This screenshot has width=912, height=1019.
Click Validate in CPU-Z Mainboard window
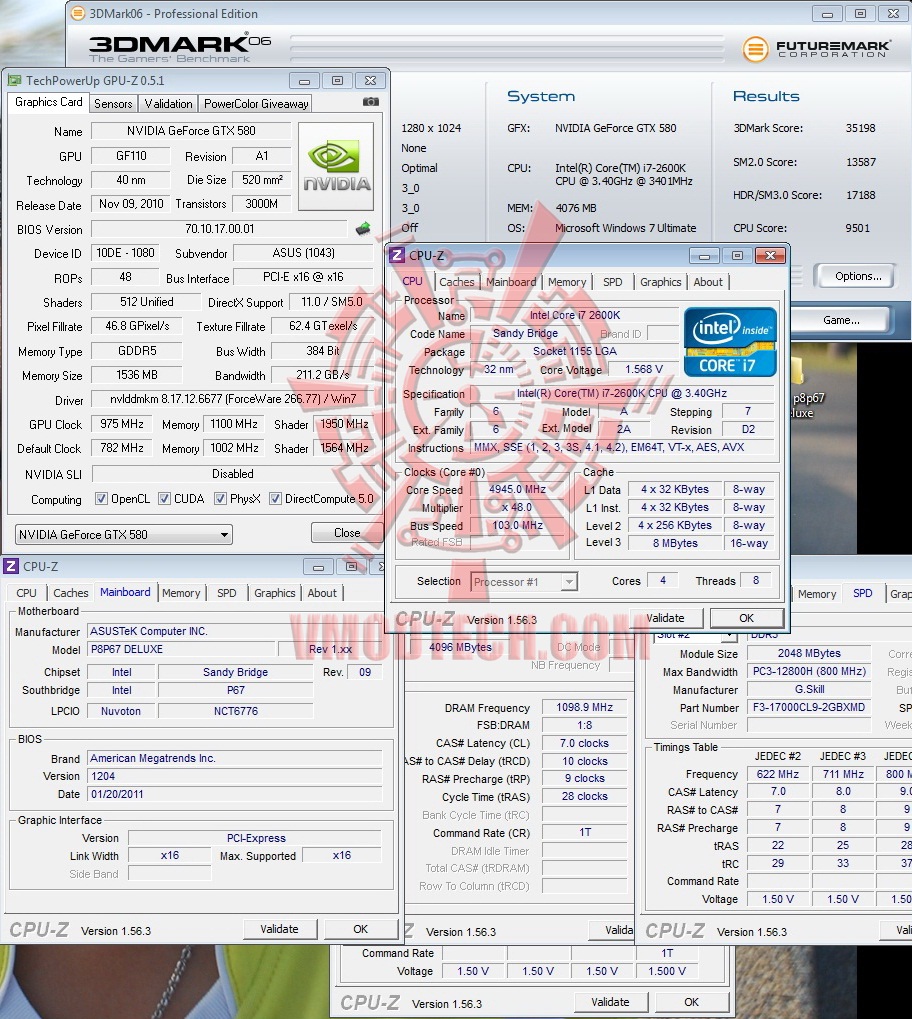(280, 929)
